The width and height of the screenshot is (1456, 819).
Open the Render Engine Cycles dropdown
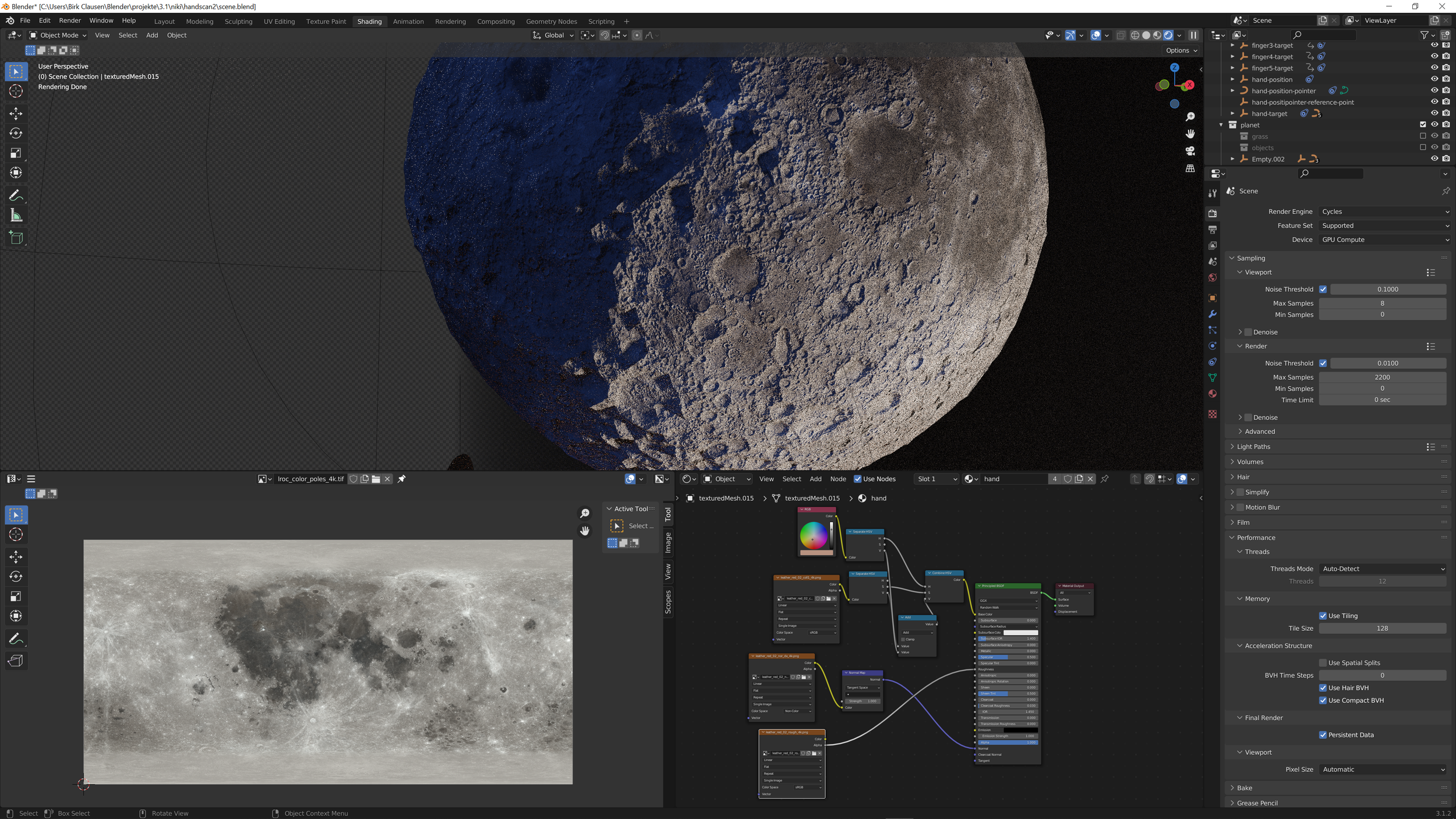1384,211
